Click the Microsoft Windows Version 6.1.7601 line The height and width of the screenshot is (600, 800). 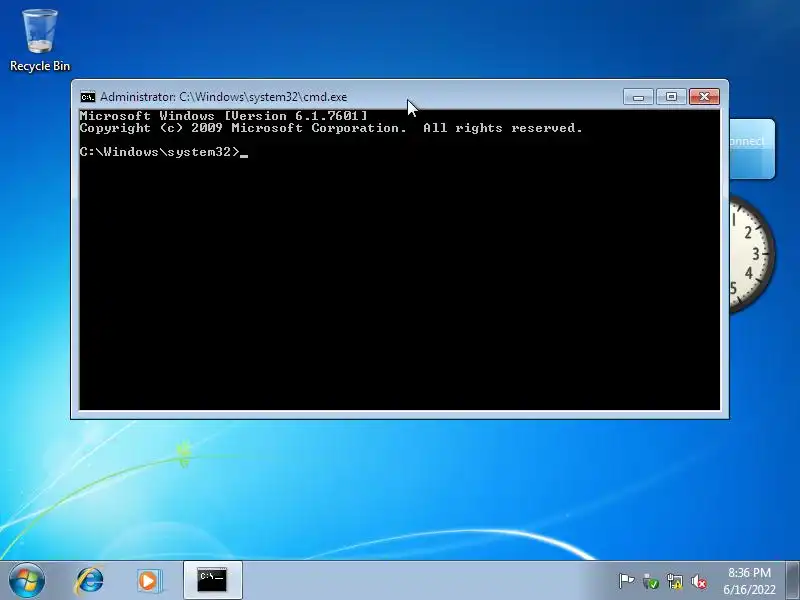223,116
